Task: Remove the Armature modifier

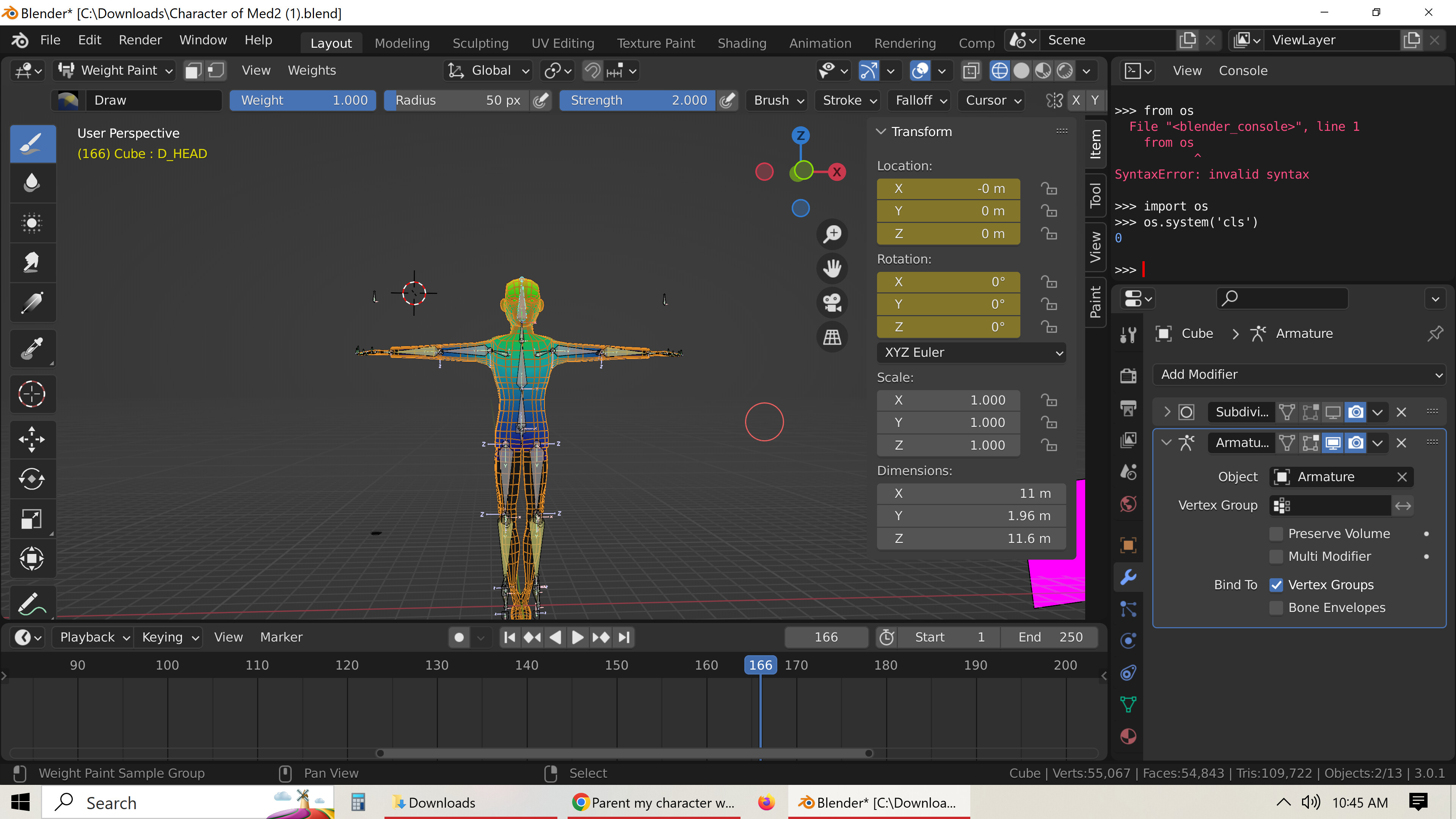Action: (1401, 443)
